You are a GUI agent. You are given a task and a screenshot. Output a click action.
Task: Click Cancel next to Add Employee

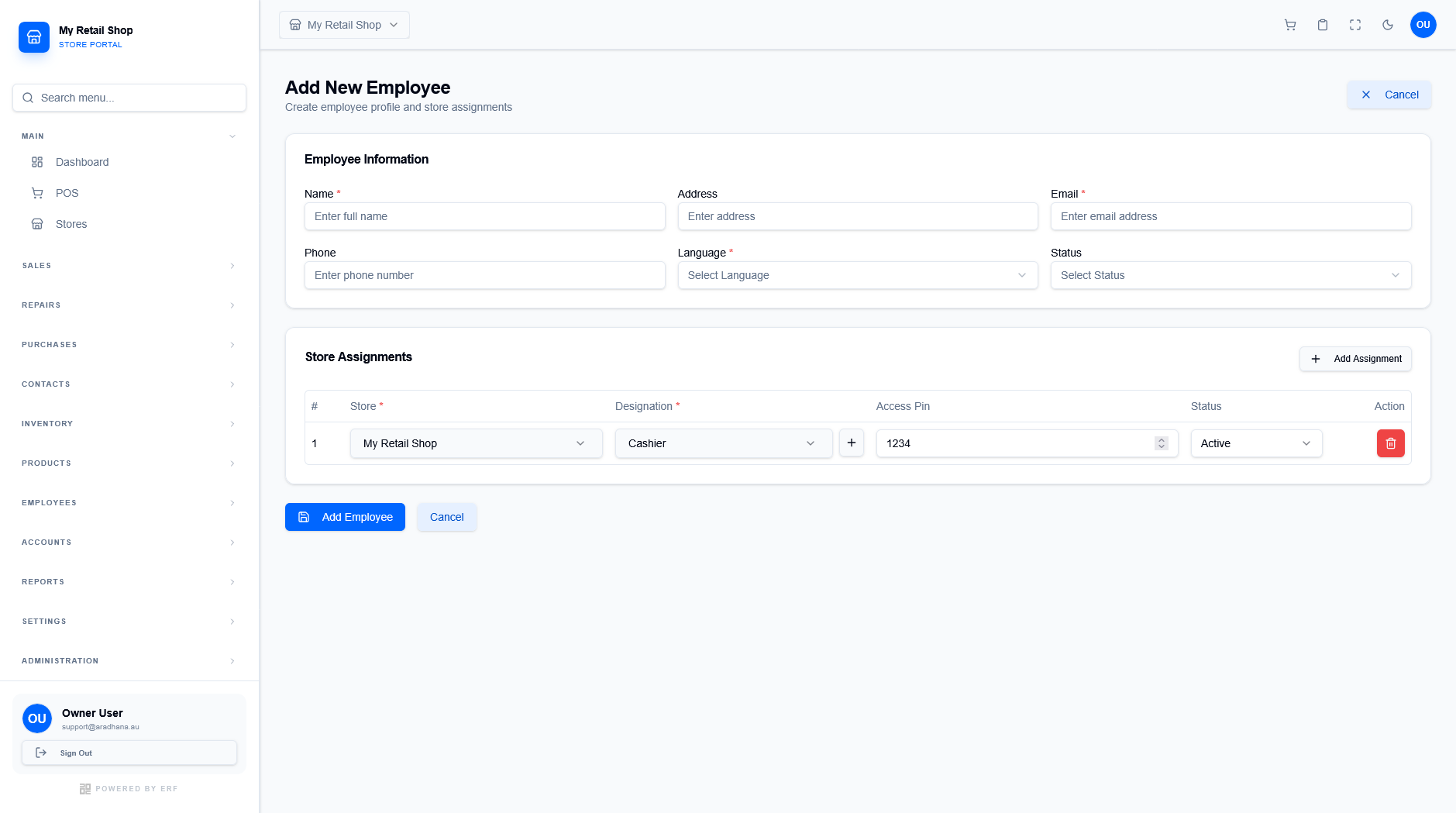[447, 517]
